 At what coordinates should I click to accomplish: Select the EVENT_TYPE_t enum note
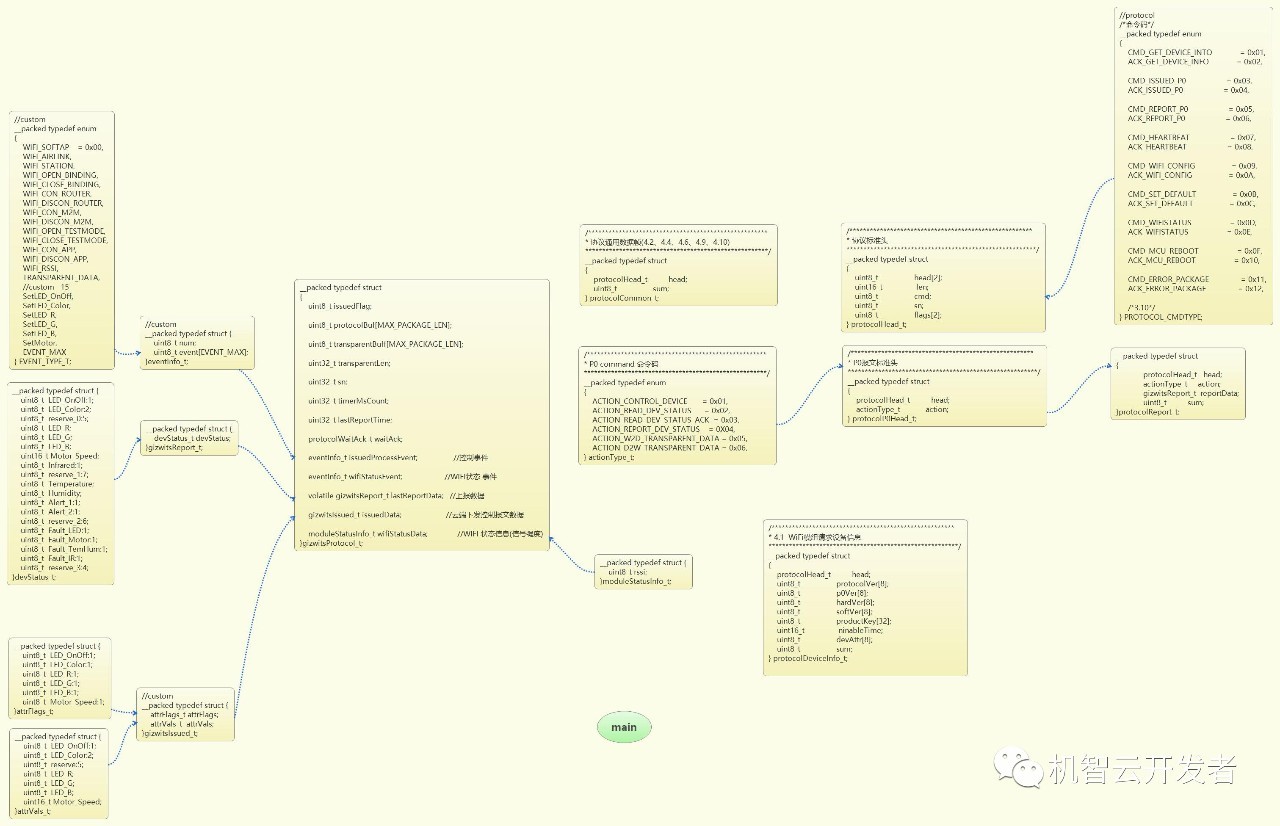[x=64, y=240]
